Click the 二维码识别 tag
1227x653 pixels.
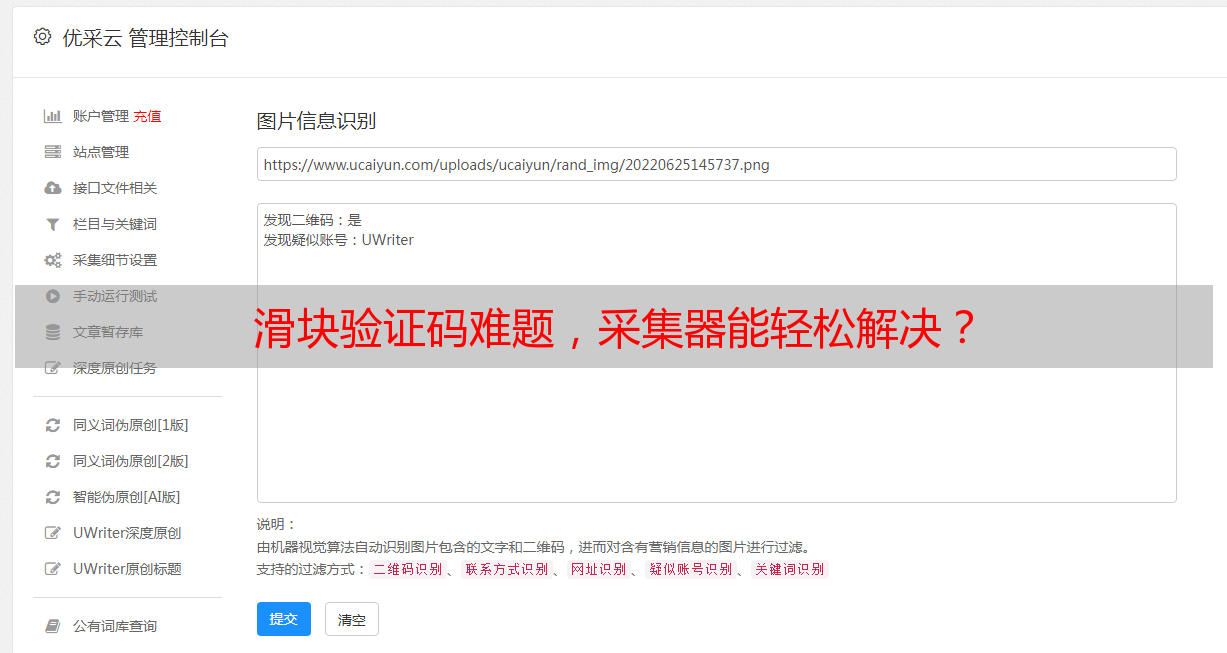pos(407,569)
